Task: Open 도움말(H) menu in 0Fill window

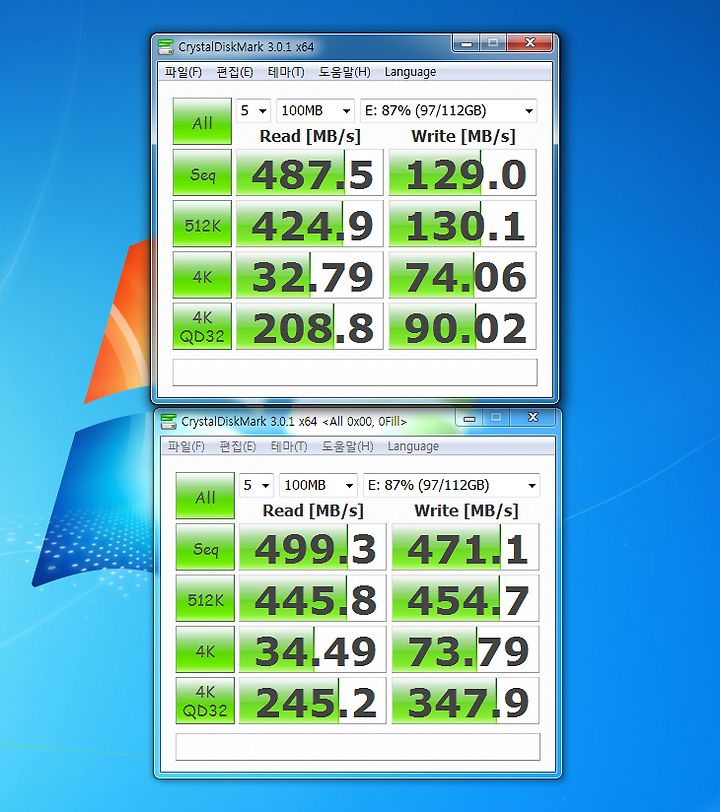Action: pyautogui.click(x=348, y=446)
